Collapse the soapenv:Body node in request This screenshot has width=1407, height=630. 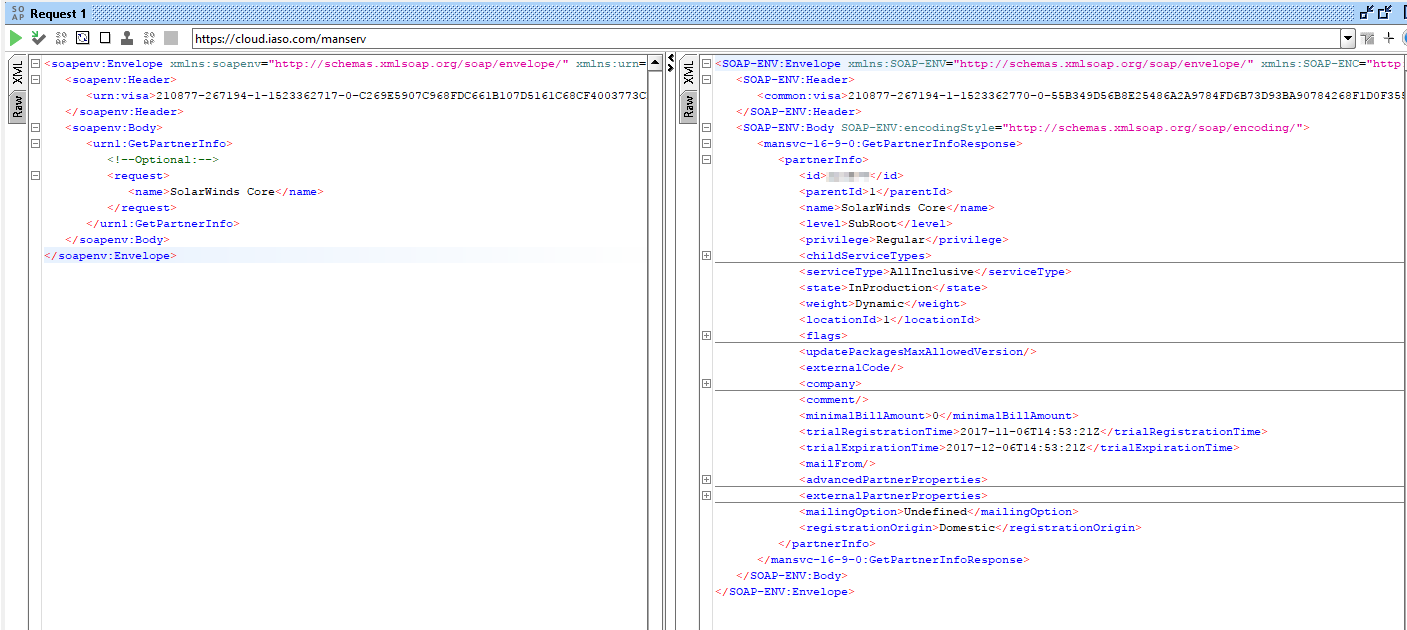[x=36, y=127]
